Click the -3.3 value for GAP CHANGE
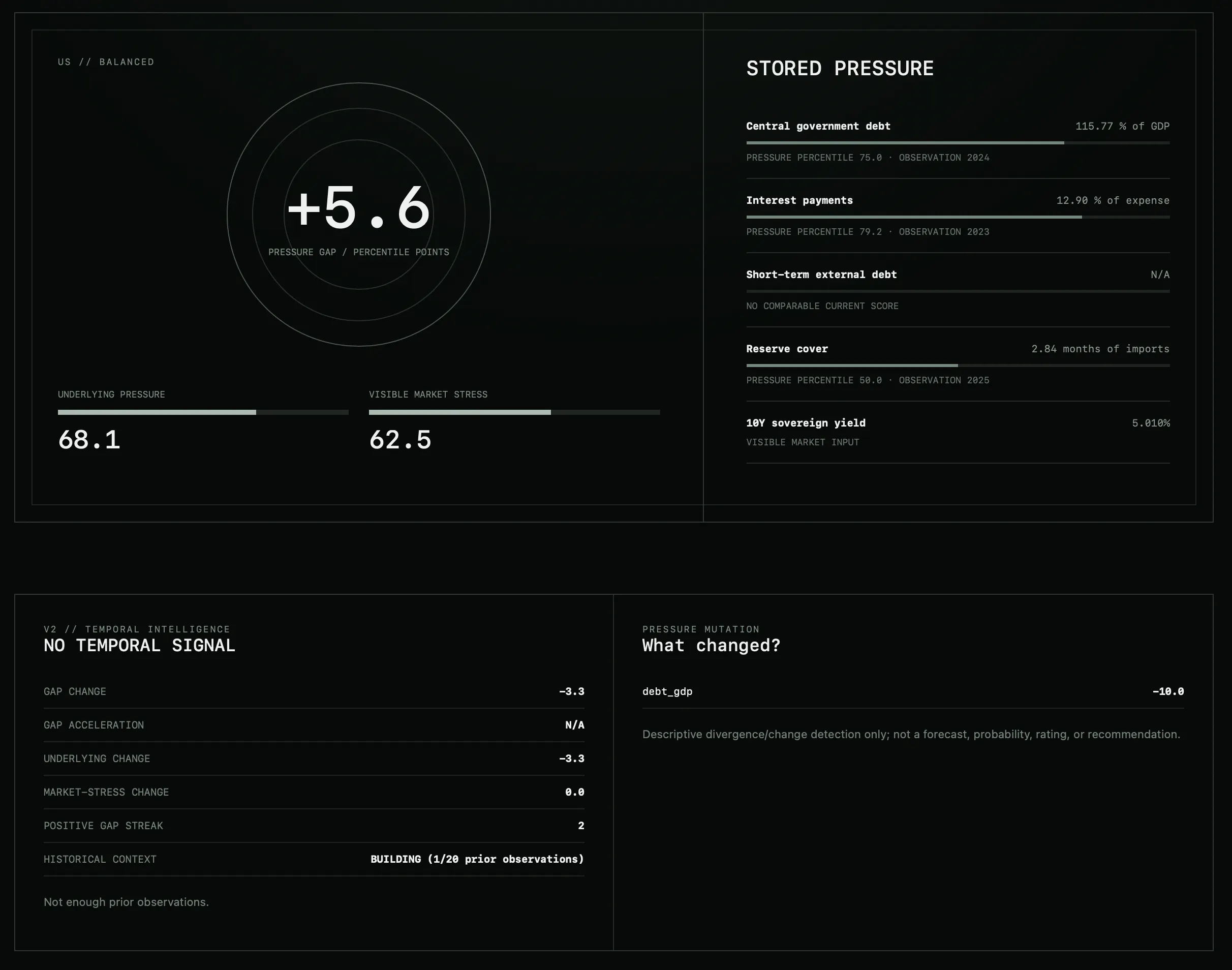 pos(572,692)
